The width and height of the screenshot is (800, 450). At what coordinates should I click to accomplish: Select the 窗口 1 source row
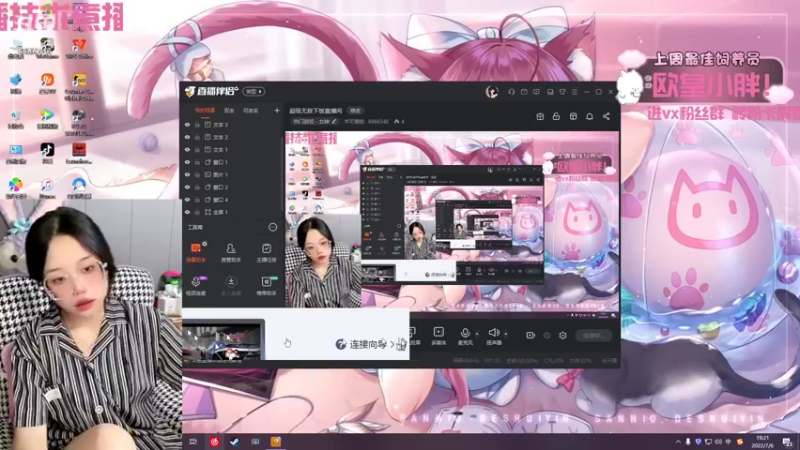click(x=232, y=162)
